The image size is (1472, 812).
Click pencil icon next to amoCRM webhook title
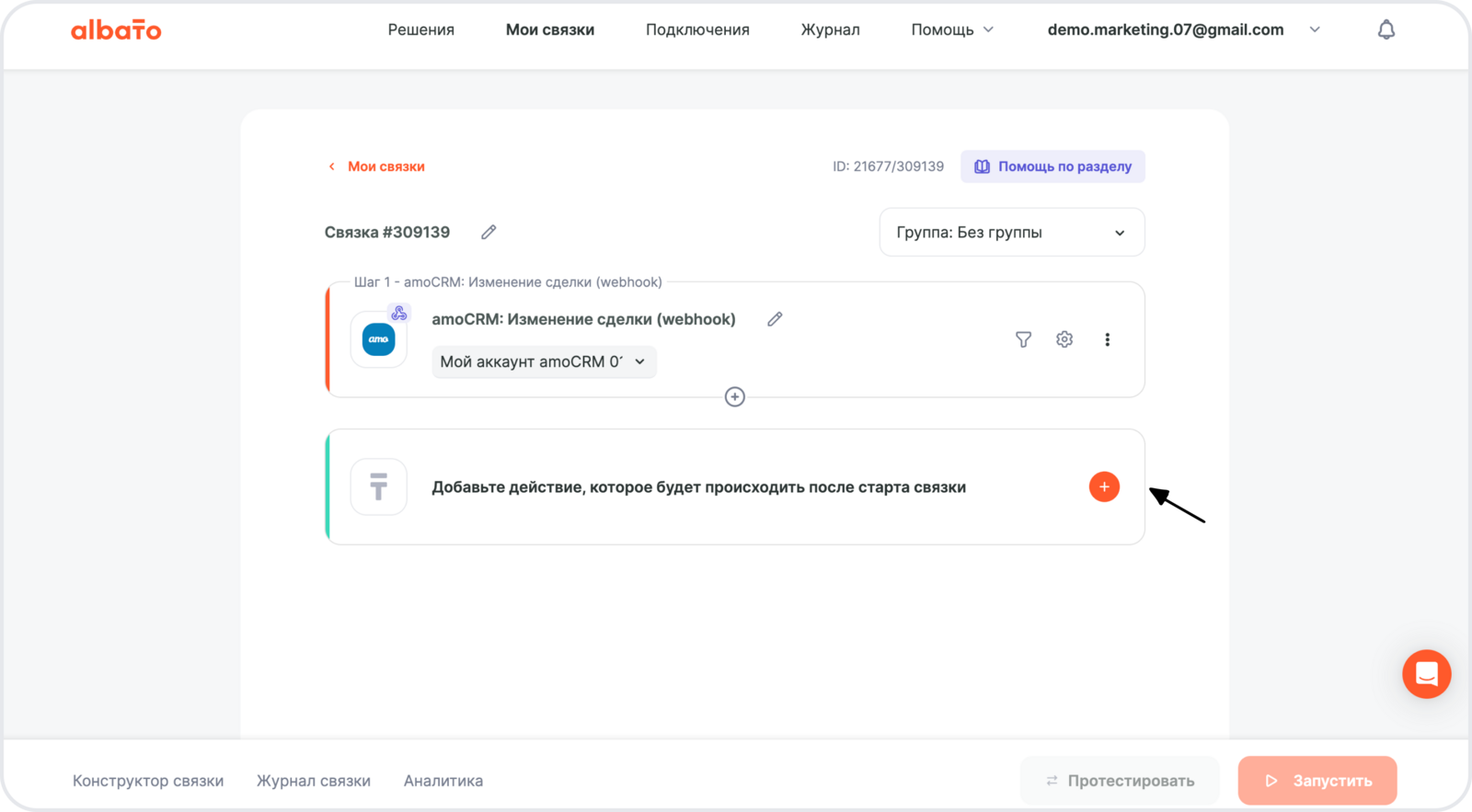point(775,319)
